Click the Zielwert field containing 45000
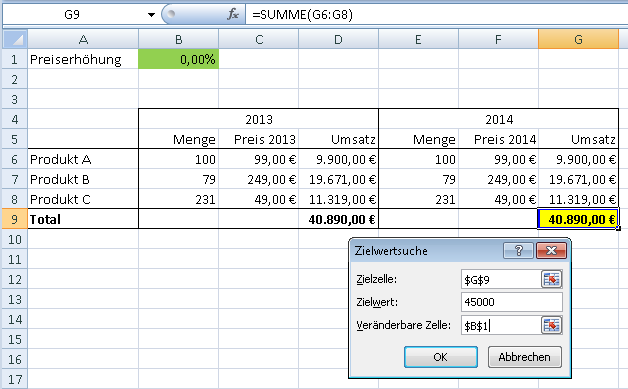The height and width of the screenshot is (389, 628). point(512,302)
